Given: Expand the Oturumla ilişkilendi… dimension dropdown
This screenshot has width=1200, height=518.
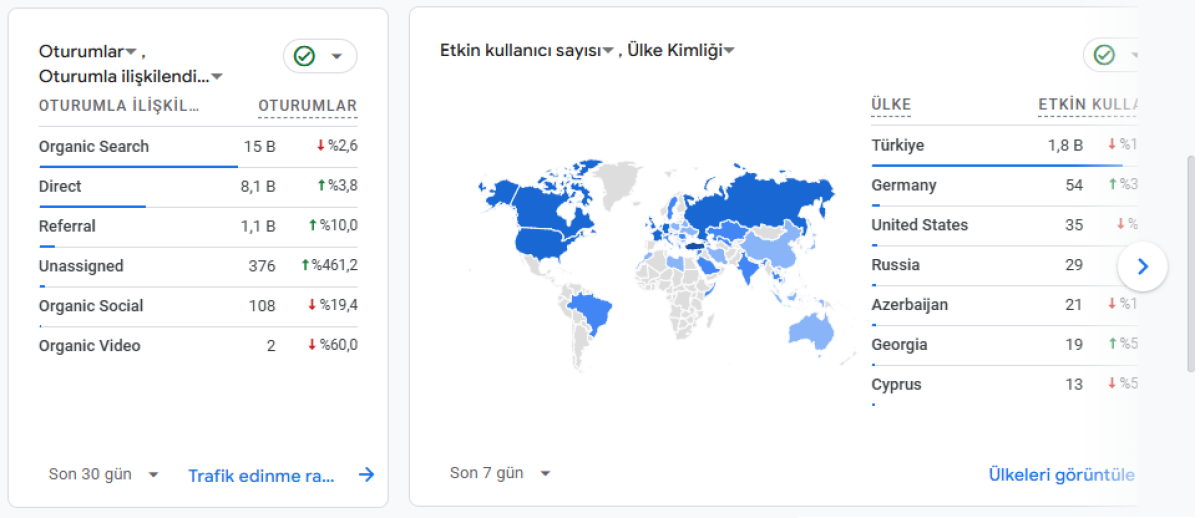Looking at the screenshot, I should (217, 77).
